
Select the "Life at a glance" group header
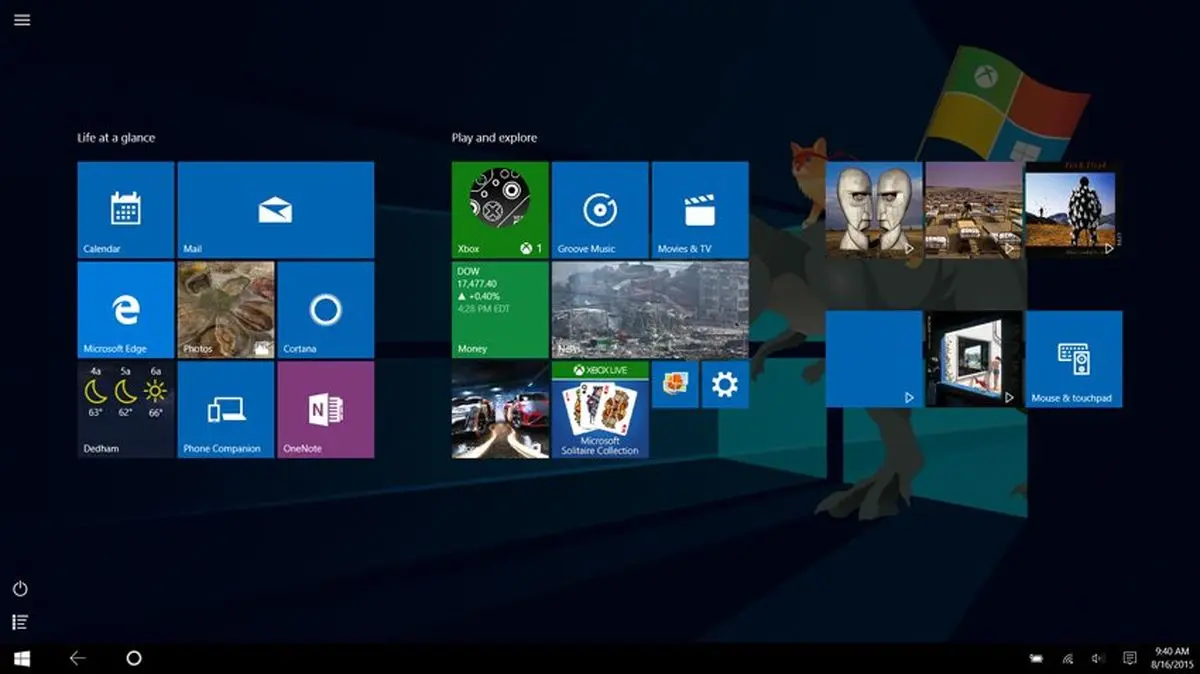[x=116, y=138]
